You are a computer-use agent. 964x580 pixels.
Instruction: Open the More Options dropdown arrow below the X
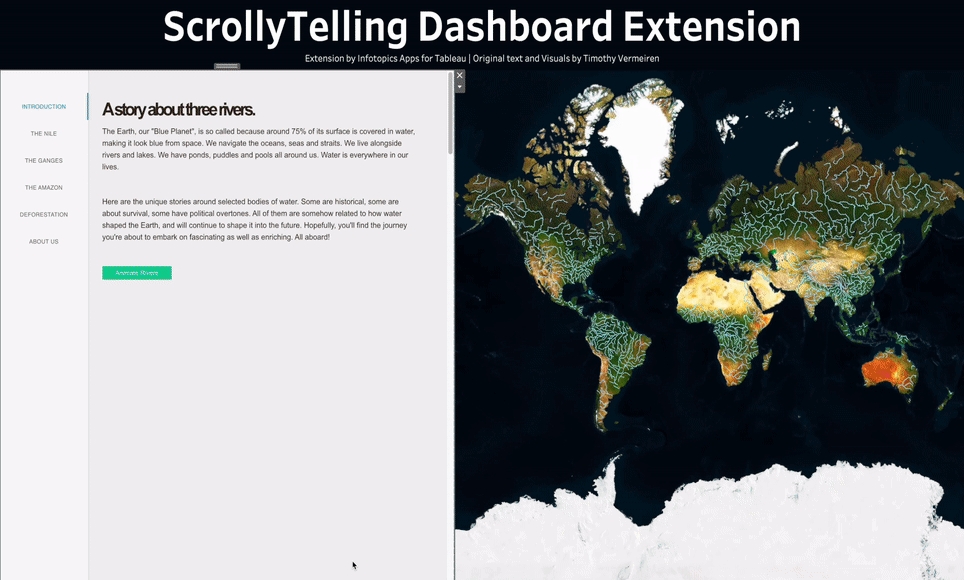coord(460,87)
